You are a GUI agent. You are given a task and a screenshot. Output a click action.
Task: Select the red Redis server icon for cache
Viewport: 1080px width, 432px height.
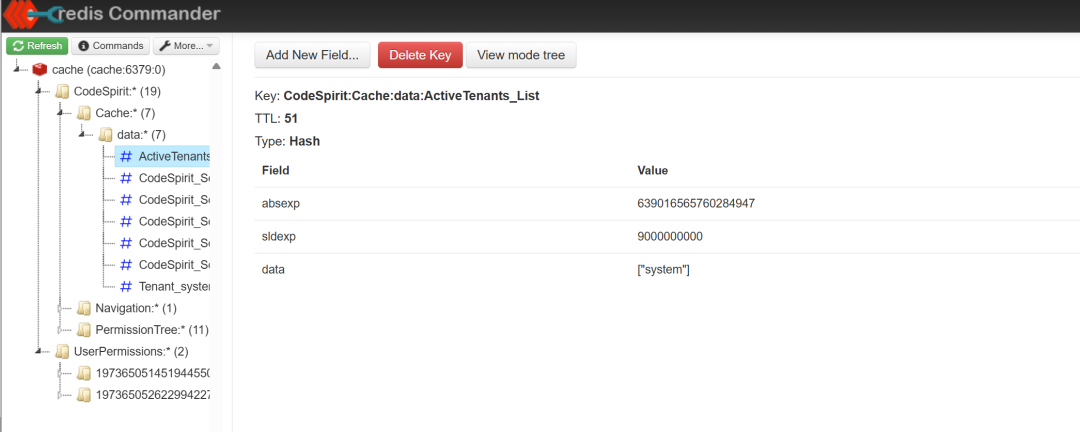pyautogui.click(x=39, y=70)
